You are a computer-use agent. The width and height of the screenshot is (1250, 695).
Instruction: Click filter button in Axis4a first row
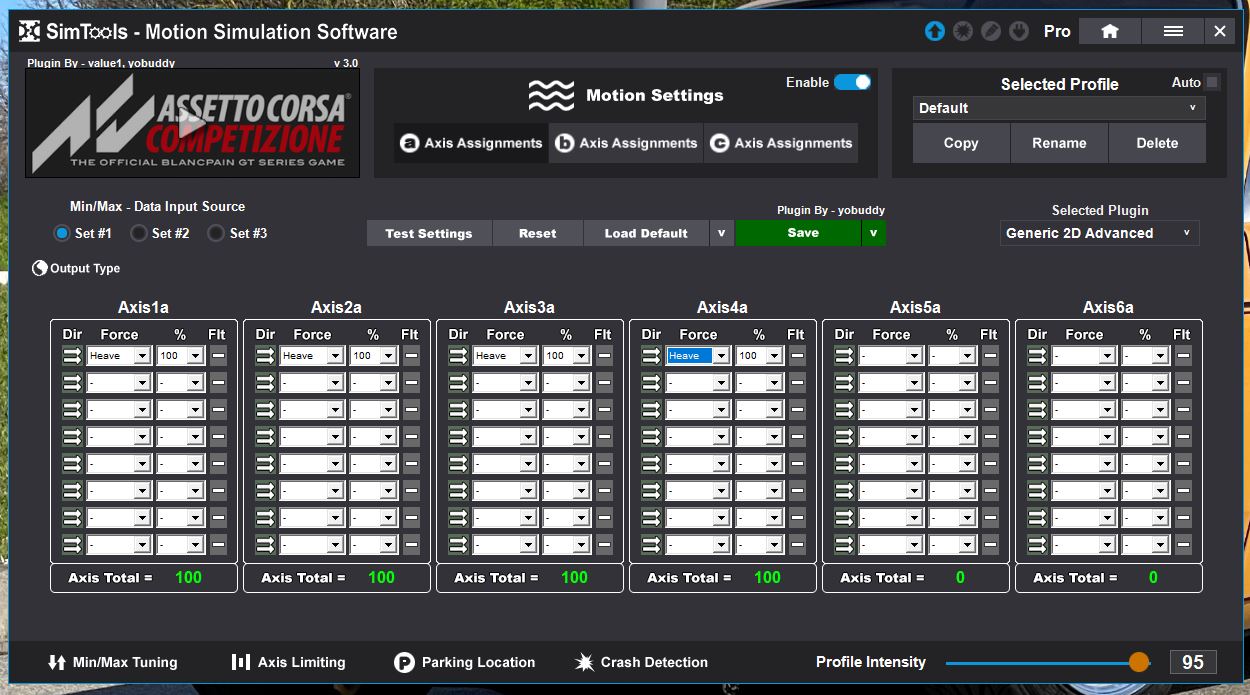[x=797, y=355]
